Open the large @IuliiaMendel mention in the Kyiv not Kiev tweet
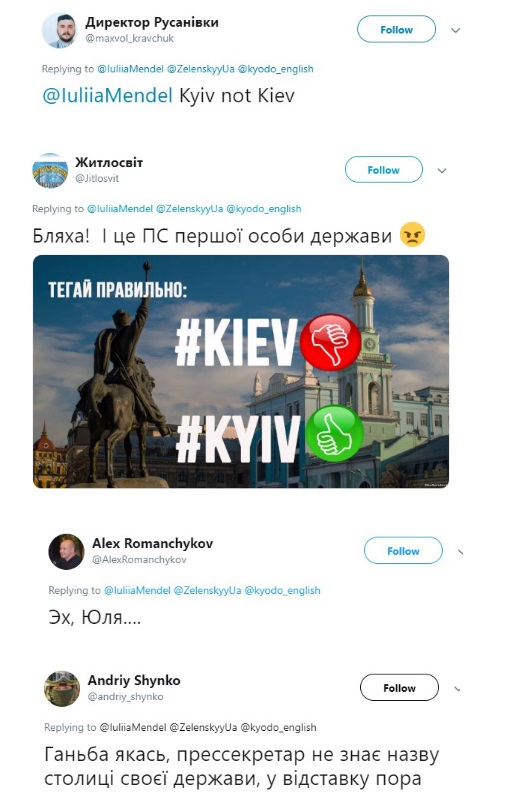This screenshot has width=515, height=798. point(107,96)
